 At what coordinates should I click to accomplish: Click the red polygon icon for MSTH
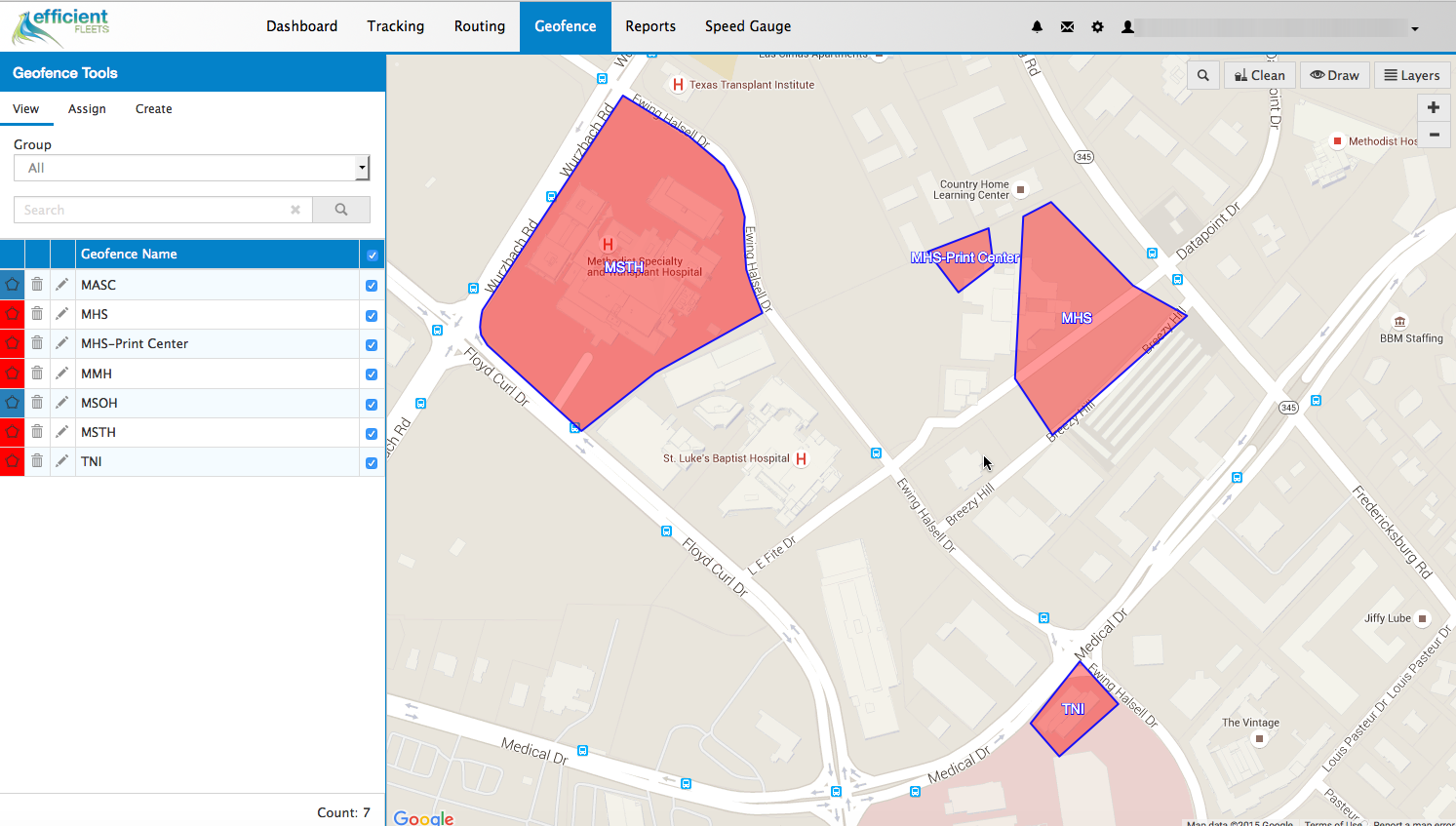pos(12,432)
